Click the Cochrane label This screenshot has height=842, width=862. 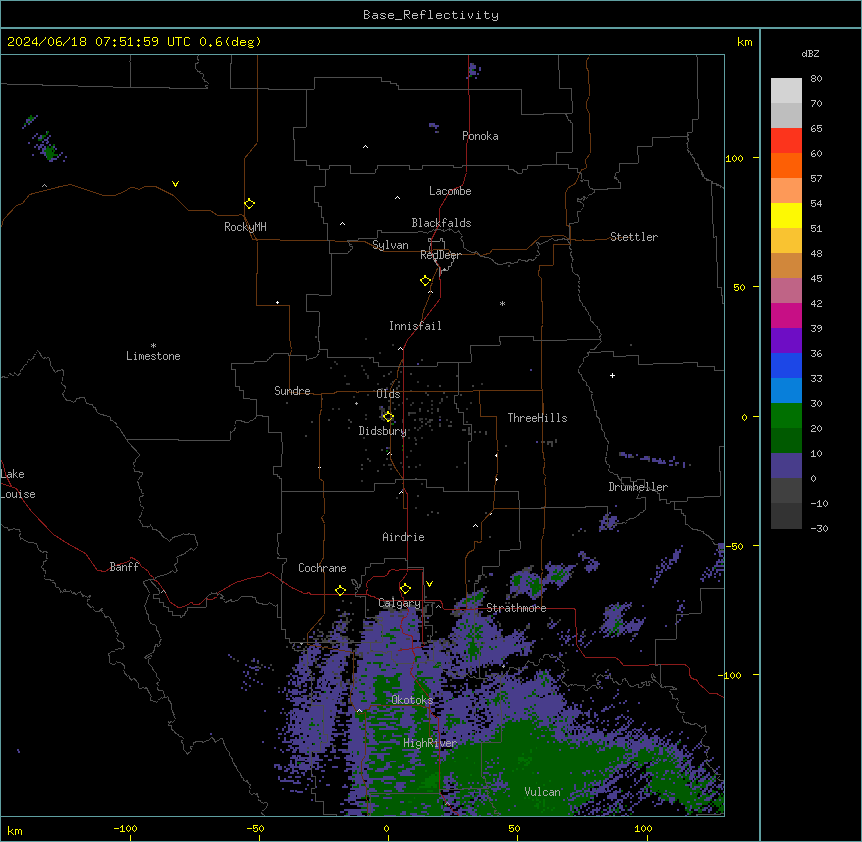click(x=322, y=568)
